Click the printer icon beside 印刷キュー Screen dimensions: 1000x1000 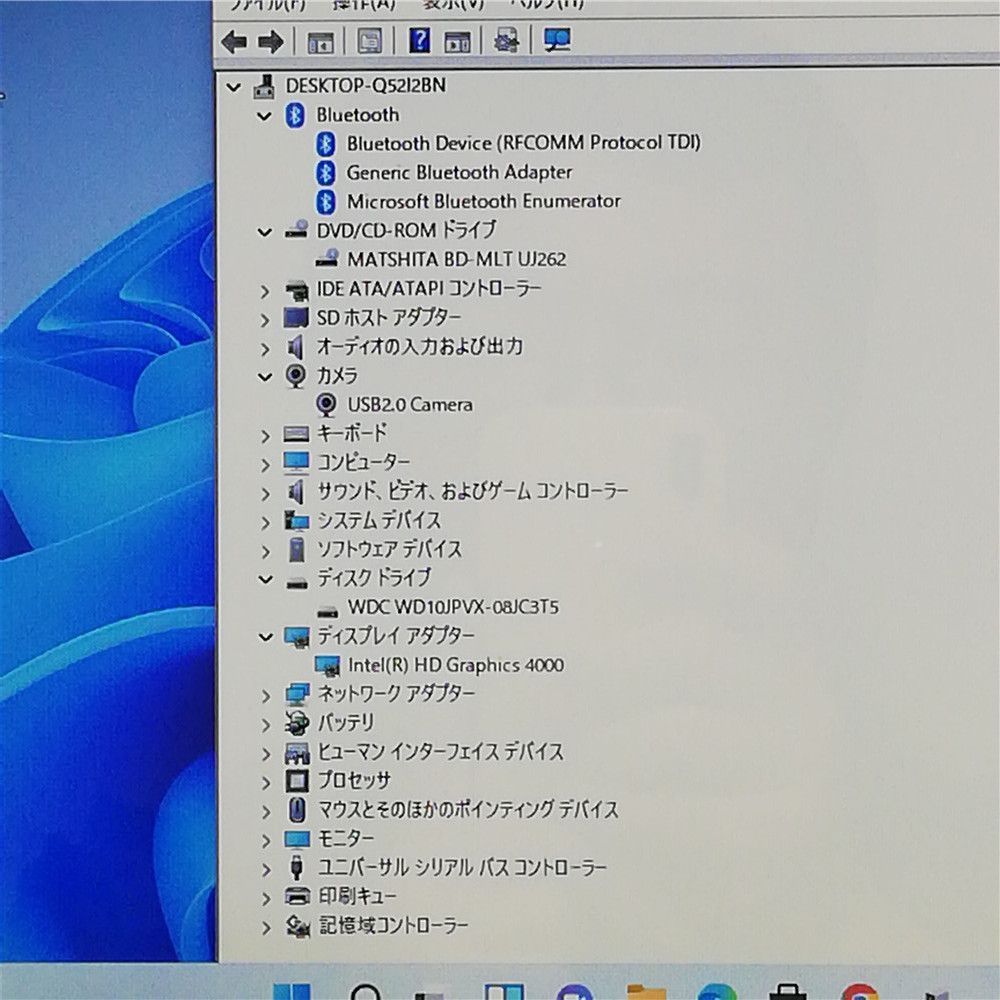click(x=297, y=897)
